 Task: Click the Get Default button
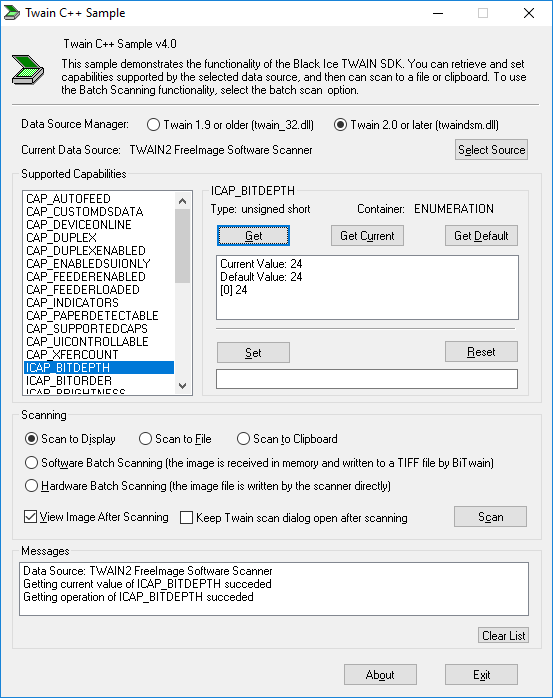(x=481, y=235)
